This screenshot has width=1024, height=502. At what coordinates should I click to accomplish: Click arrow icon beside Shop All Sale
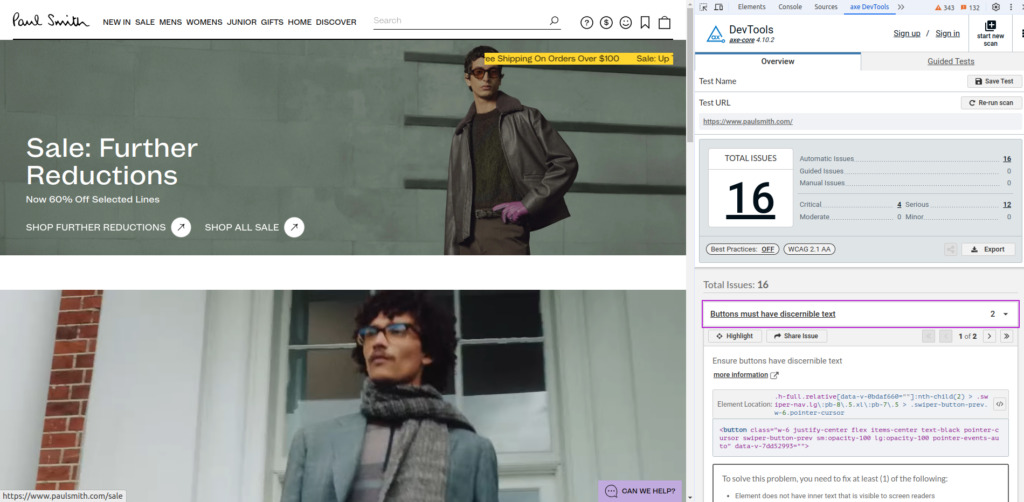[x=295, y=227]
